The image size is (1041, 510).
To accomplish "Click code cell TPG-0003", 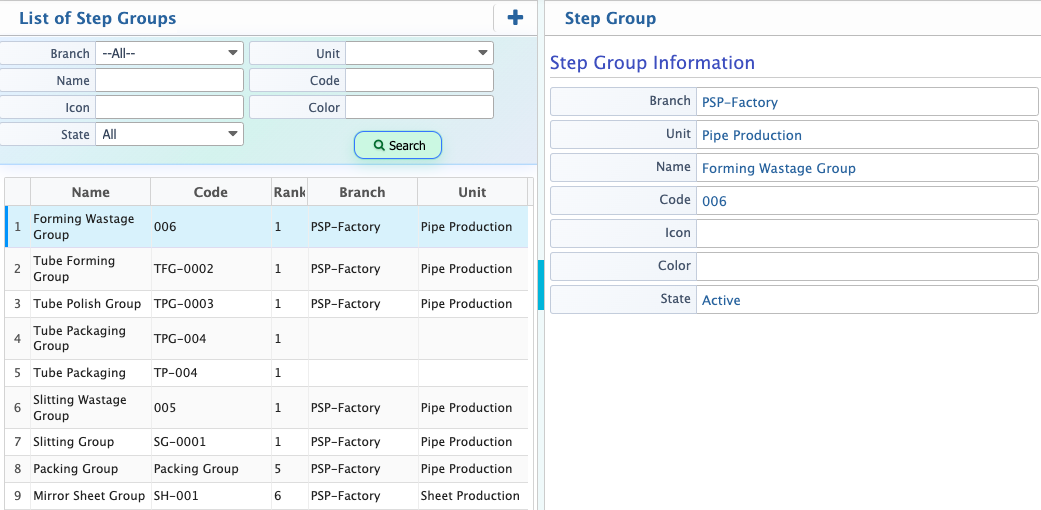I will pos(211,303).
